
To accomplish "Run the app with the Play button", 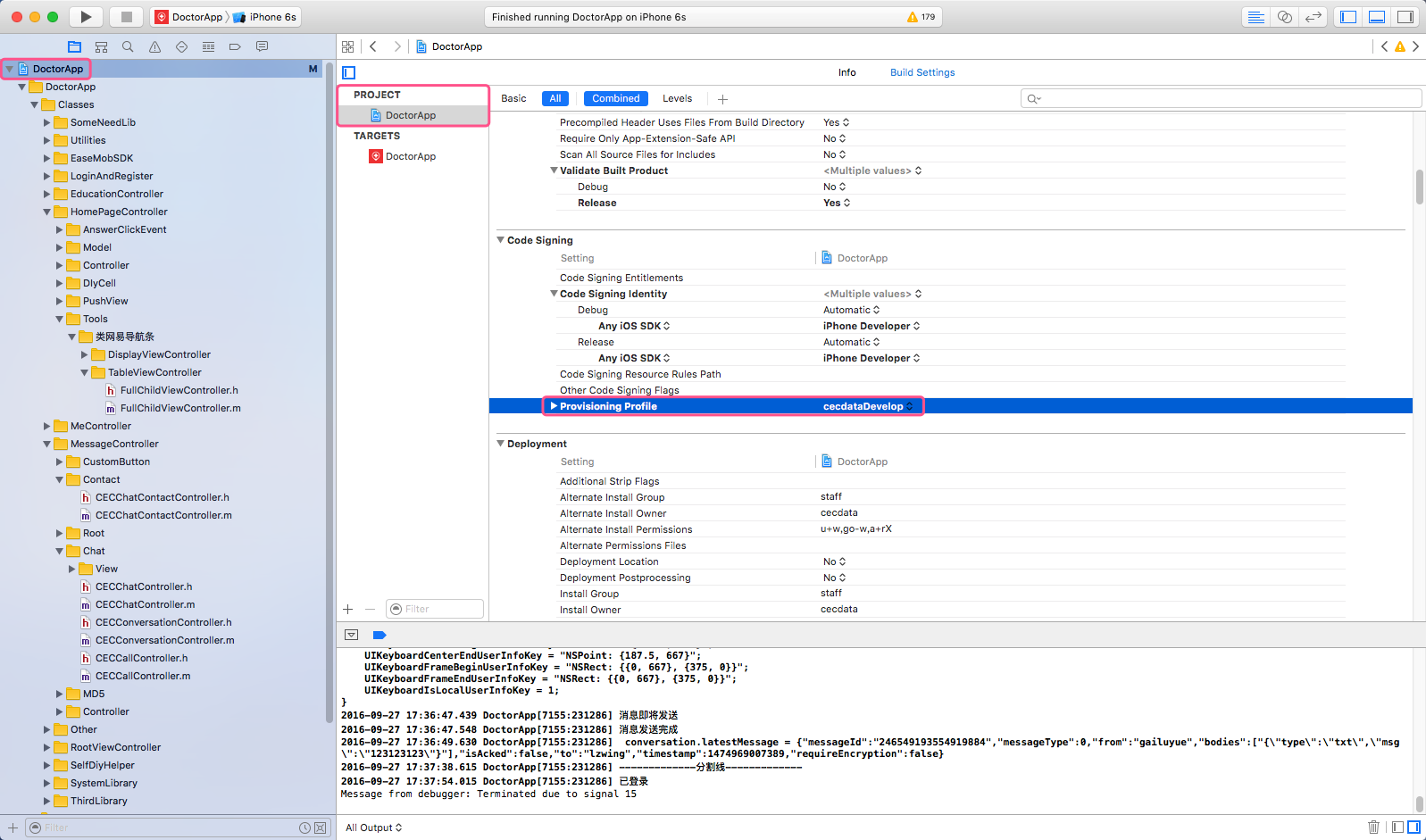I will [x=86, y=17].
